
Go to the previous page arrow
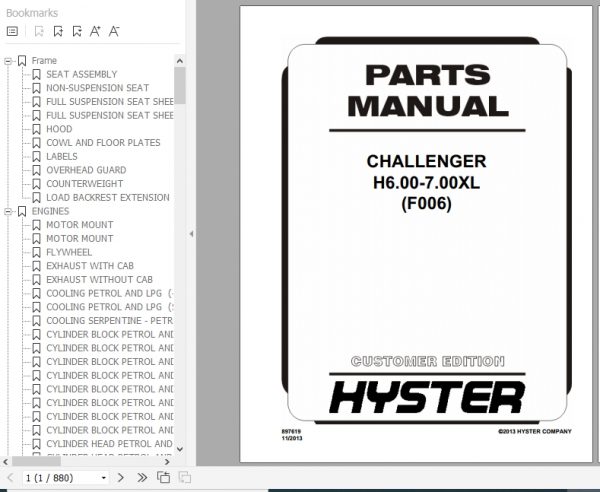11,478
